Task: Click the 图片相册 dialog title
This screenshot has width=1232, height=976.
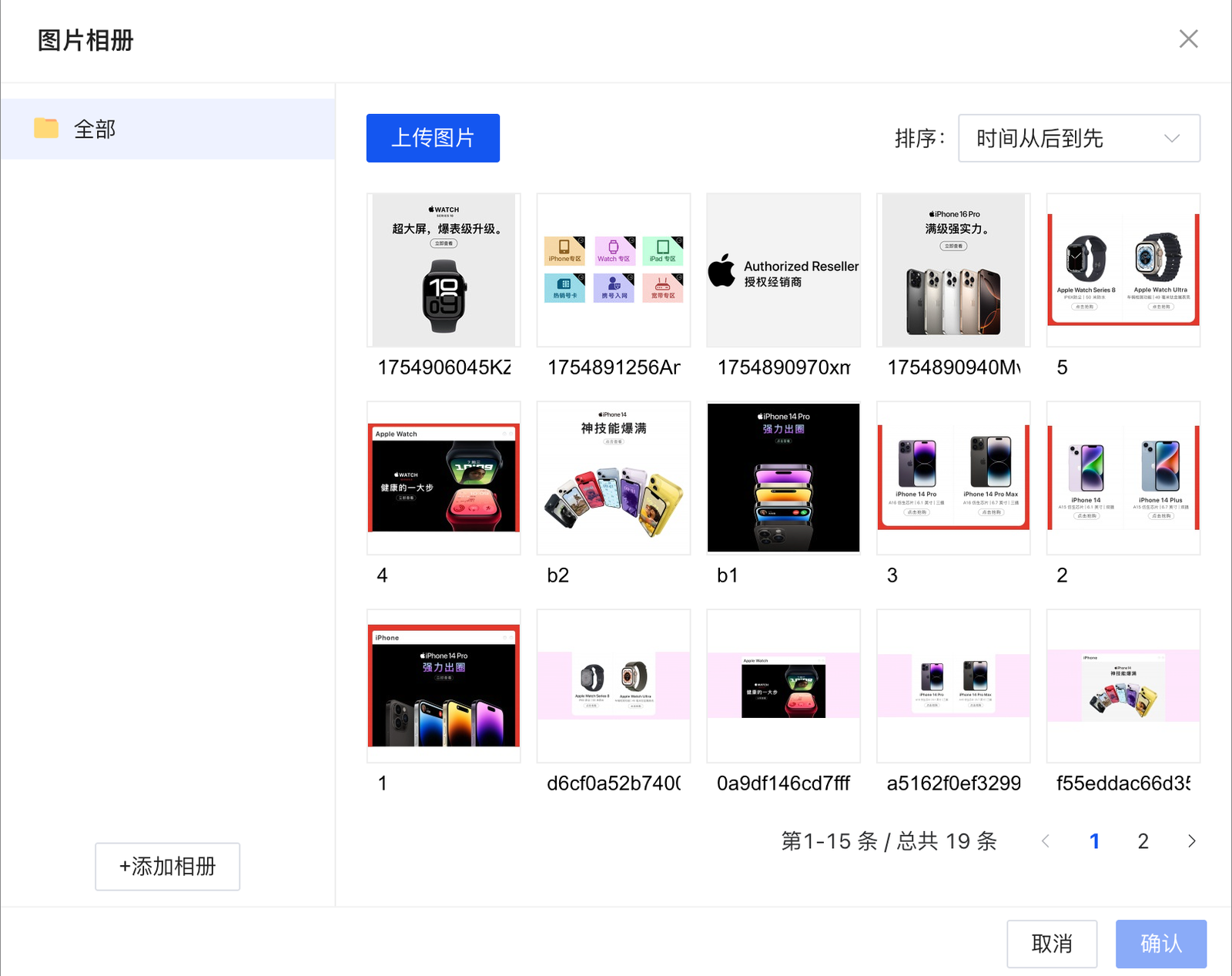Action: [x=85, y=40]
